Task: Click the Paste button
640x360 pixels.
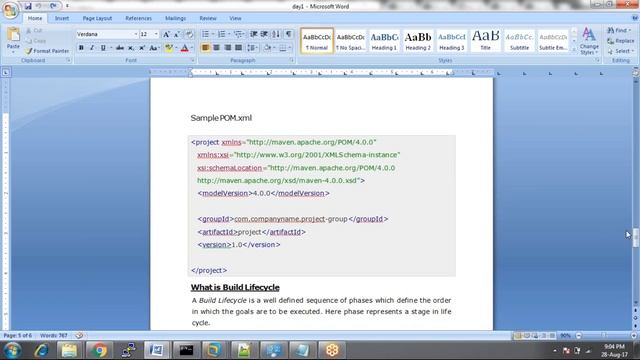Action: pyautogui.click(x=13, y=40)
